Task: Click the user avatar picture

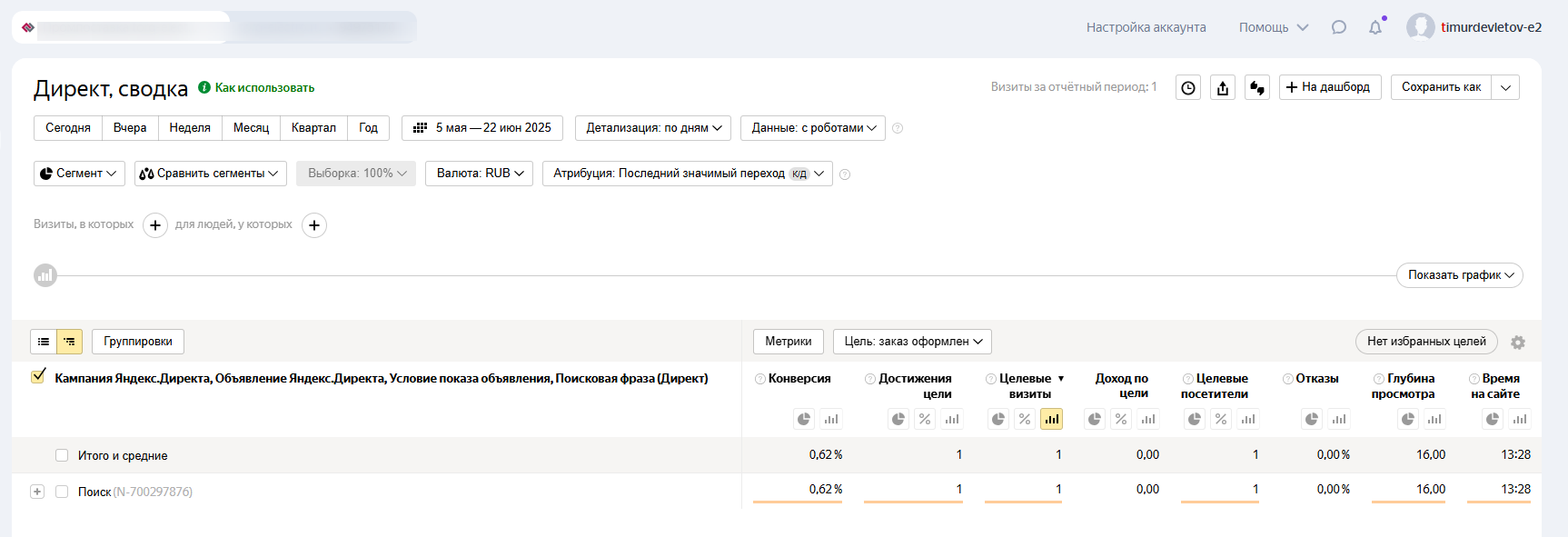Action: [1420, 27]
